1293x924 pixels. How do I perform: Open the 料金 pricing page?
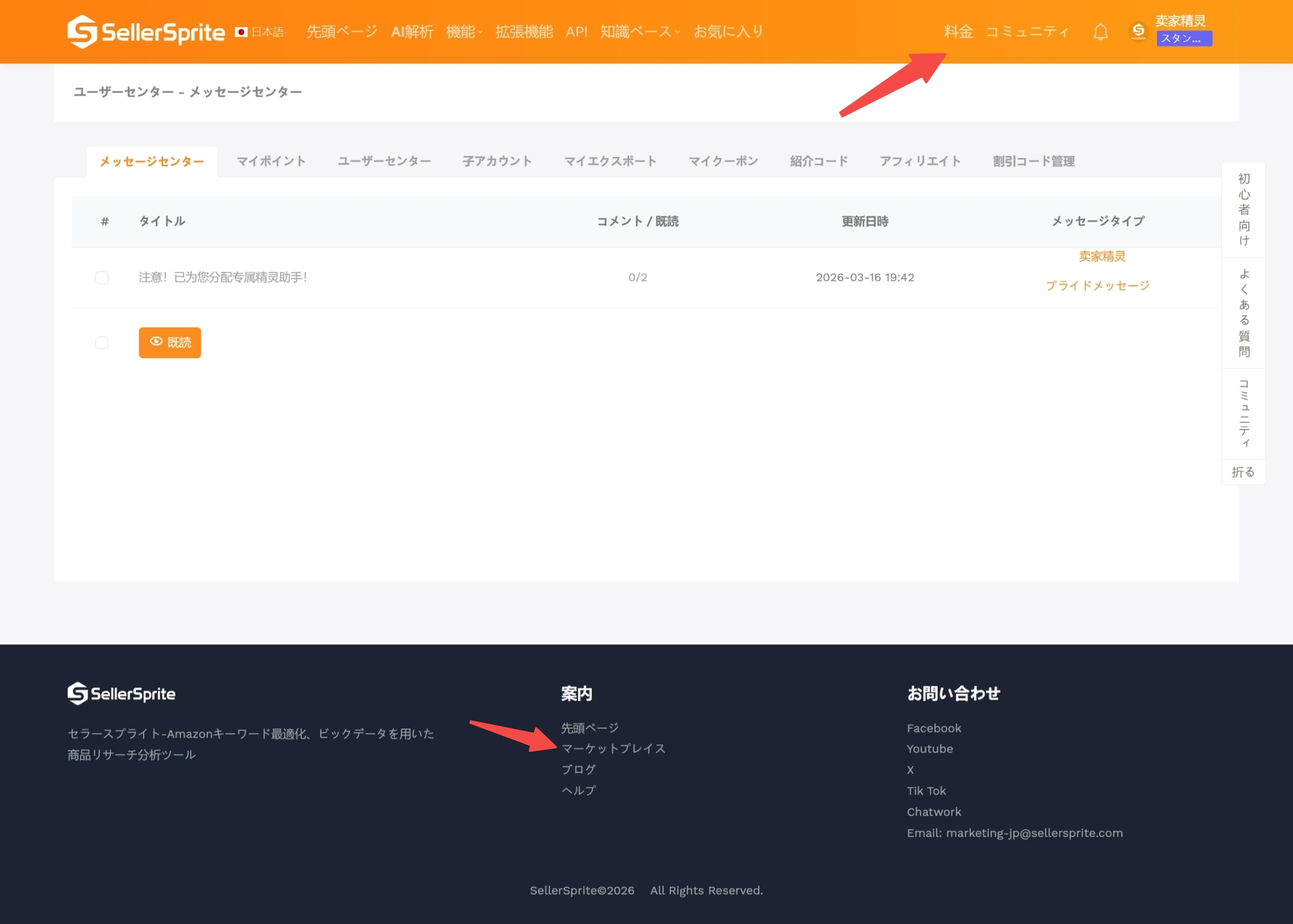click(x=958, y=32)
